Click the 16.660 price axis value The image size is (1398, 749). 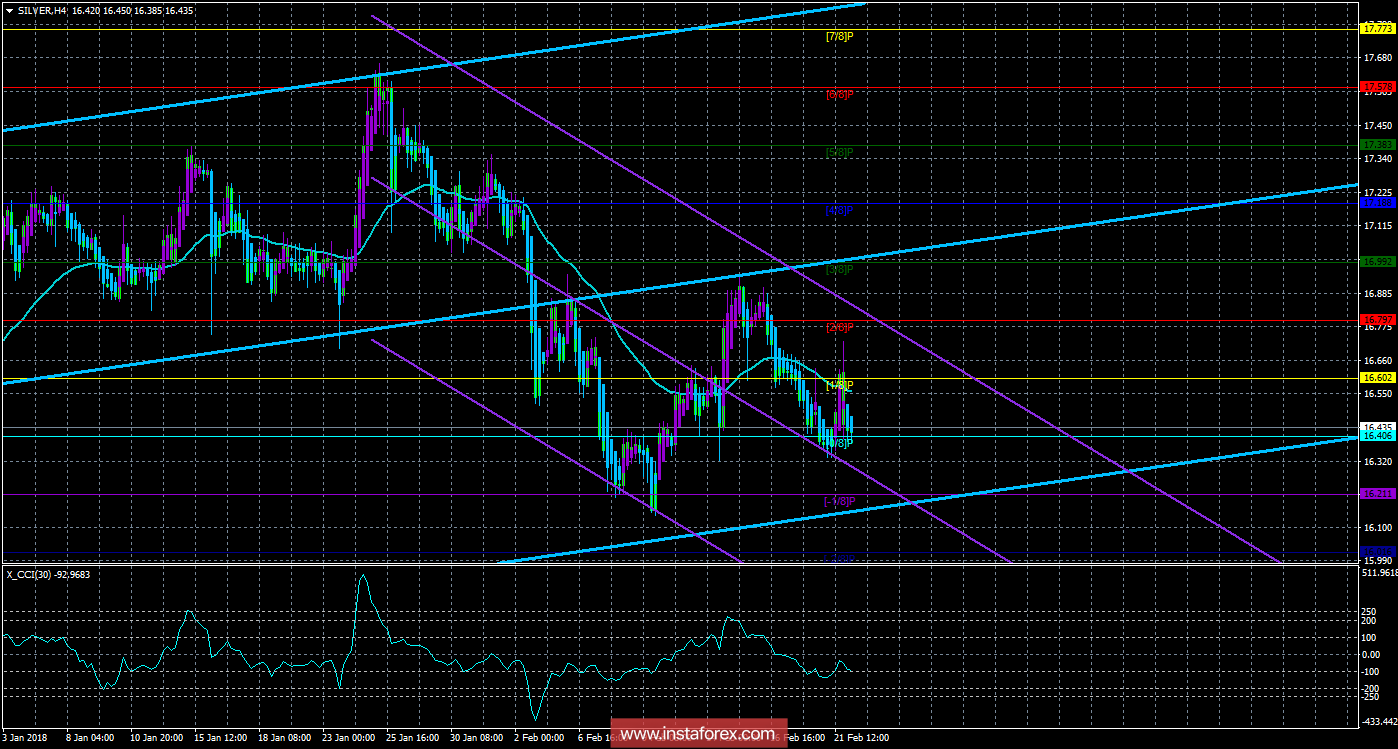click(x=1377, y=361)
